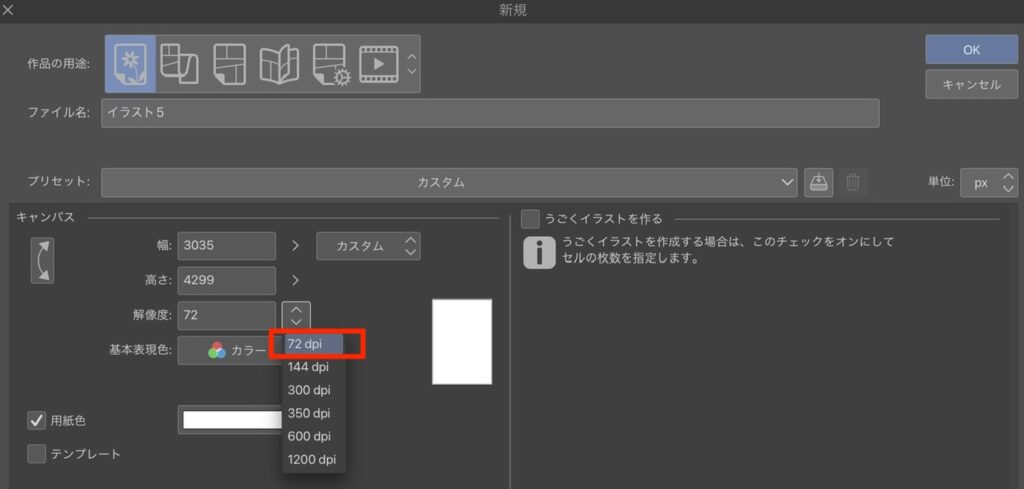The height and width of the screenshot is (489, 1024).
Task: Enable the うごくイラストを作る checkbox
Action: [x=530, y=219]
